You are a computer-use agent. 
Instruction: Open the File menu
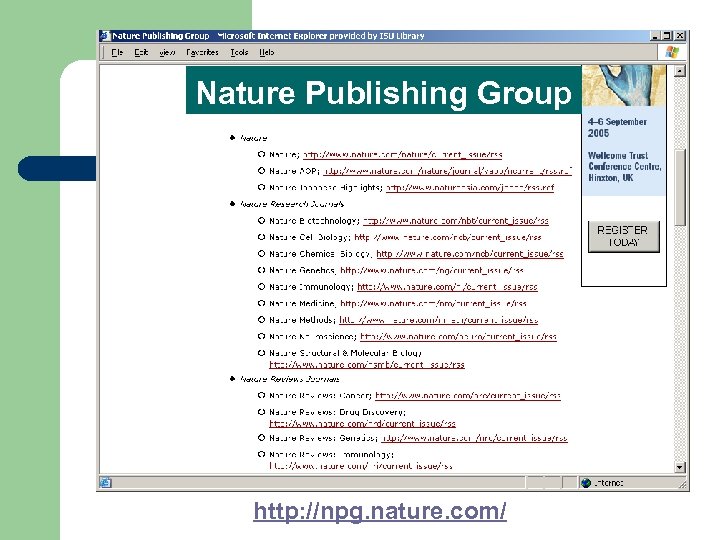point(117,52)
